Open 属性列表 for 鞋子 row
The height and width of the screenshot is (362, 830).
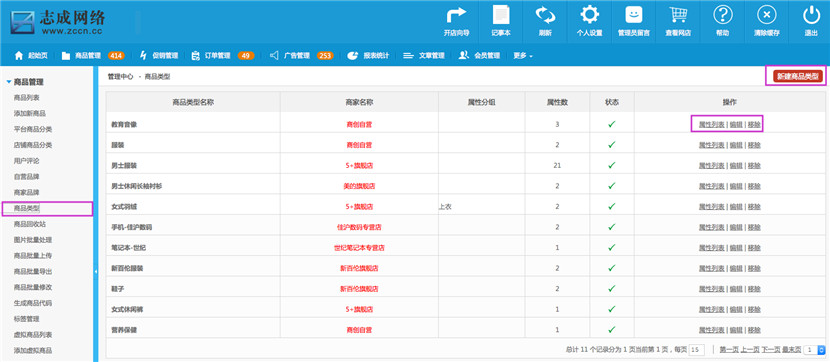[711, 289]
